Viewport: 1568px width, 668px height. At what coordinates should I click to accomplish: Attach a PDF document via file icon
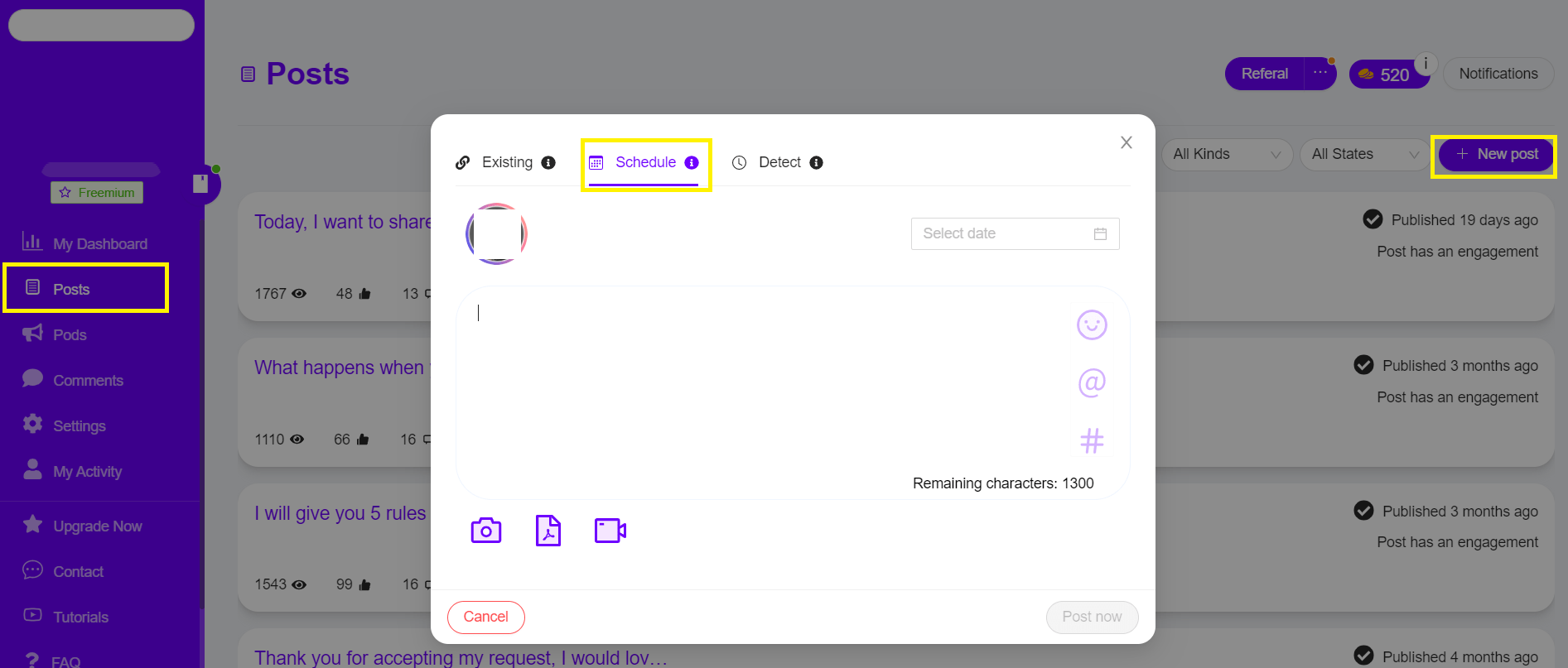[548, 531]
